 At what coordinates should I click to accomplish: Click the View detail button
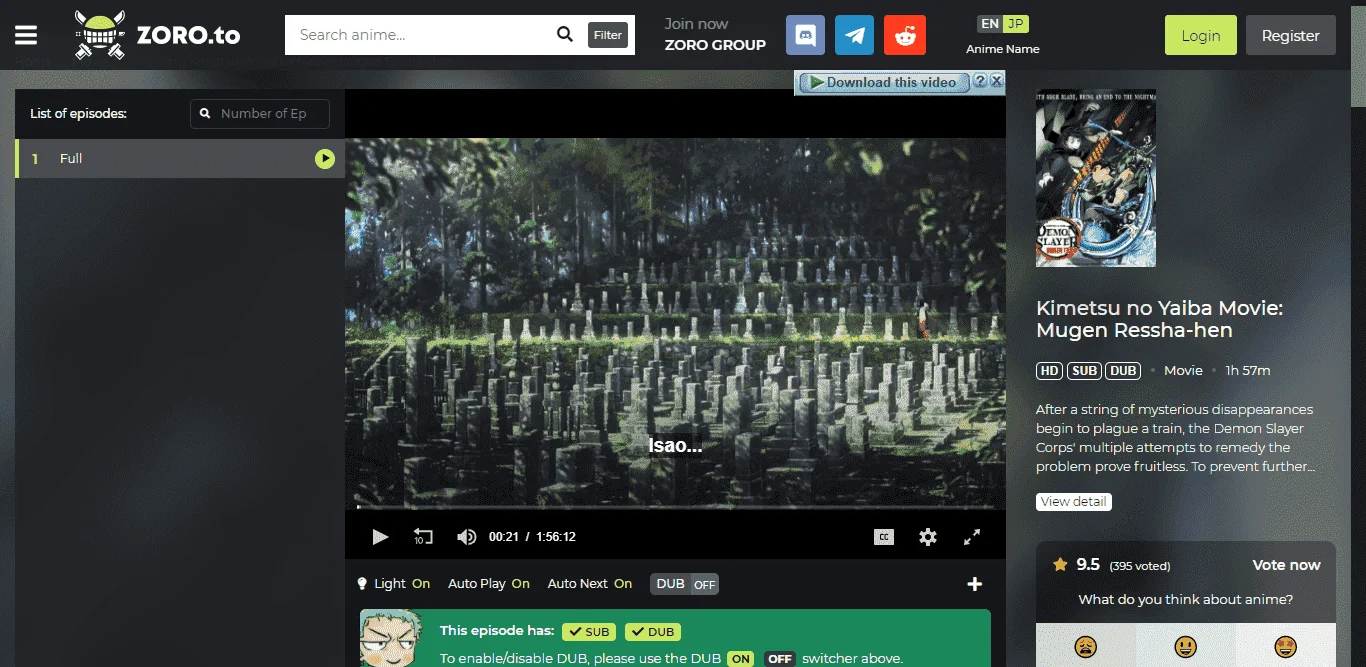1074,501
